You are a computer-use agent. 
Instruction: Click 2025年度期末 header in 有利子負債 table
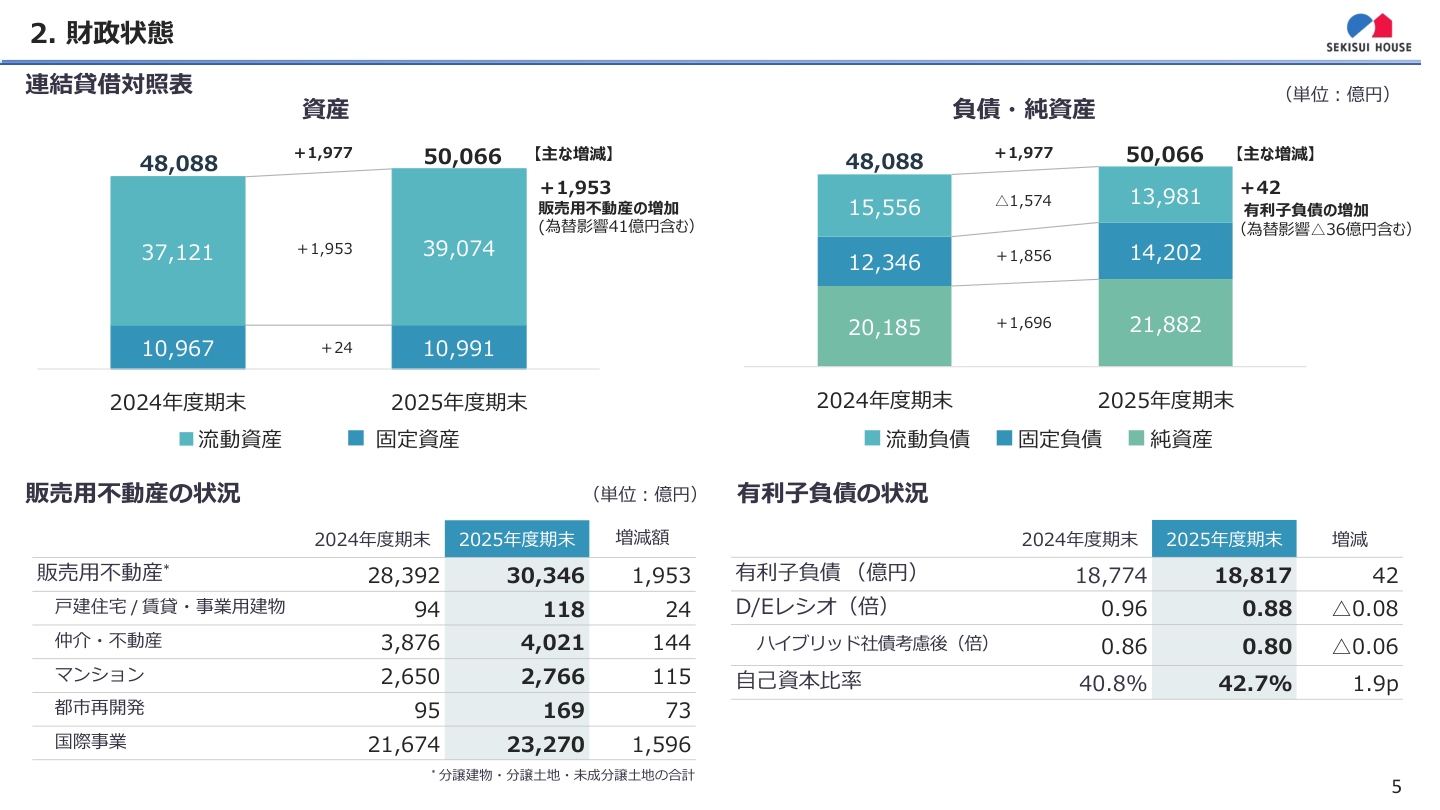[1224, 539]
